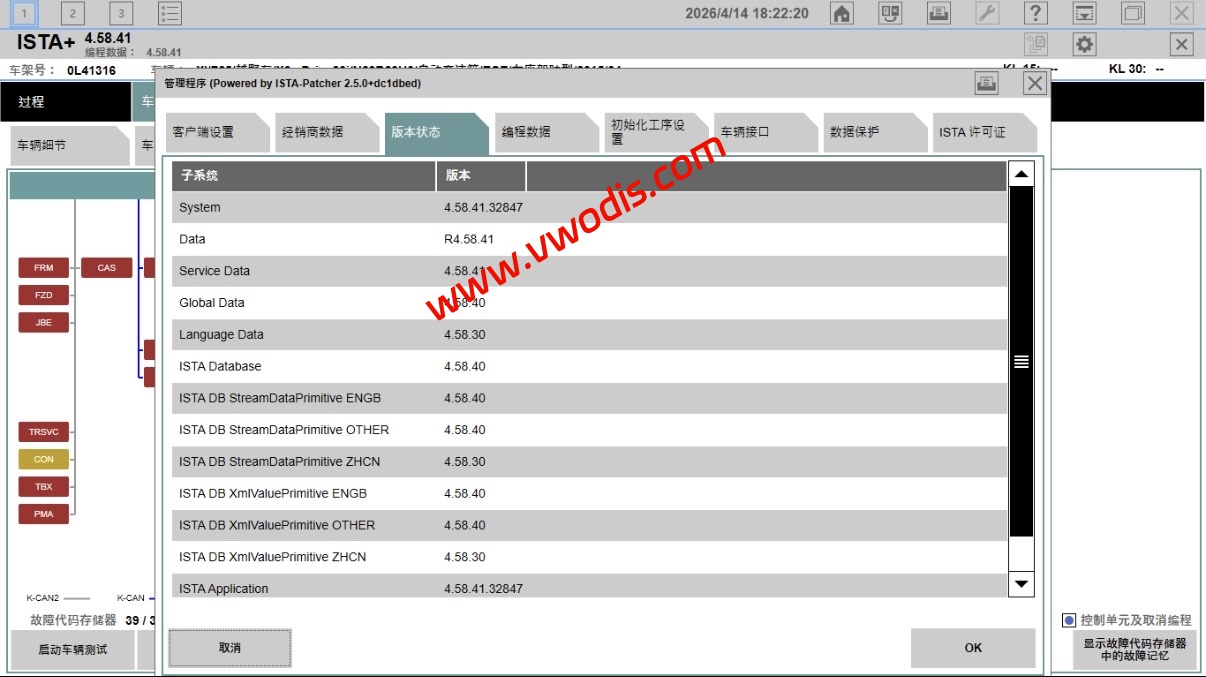
Task: Open the help question mark icon
Action: click(1036, 13)
